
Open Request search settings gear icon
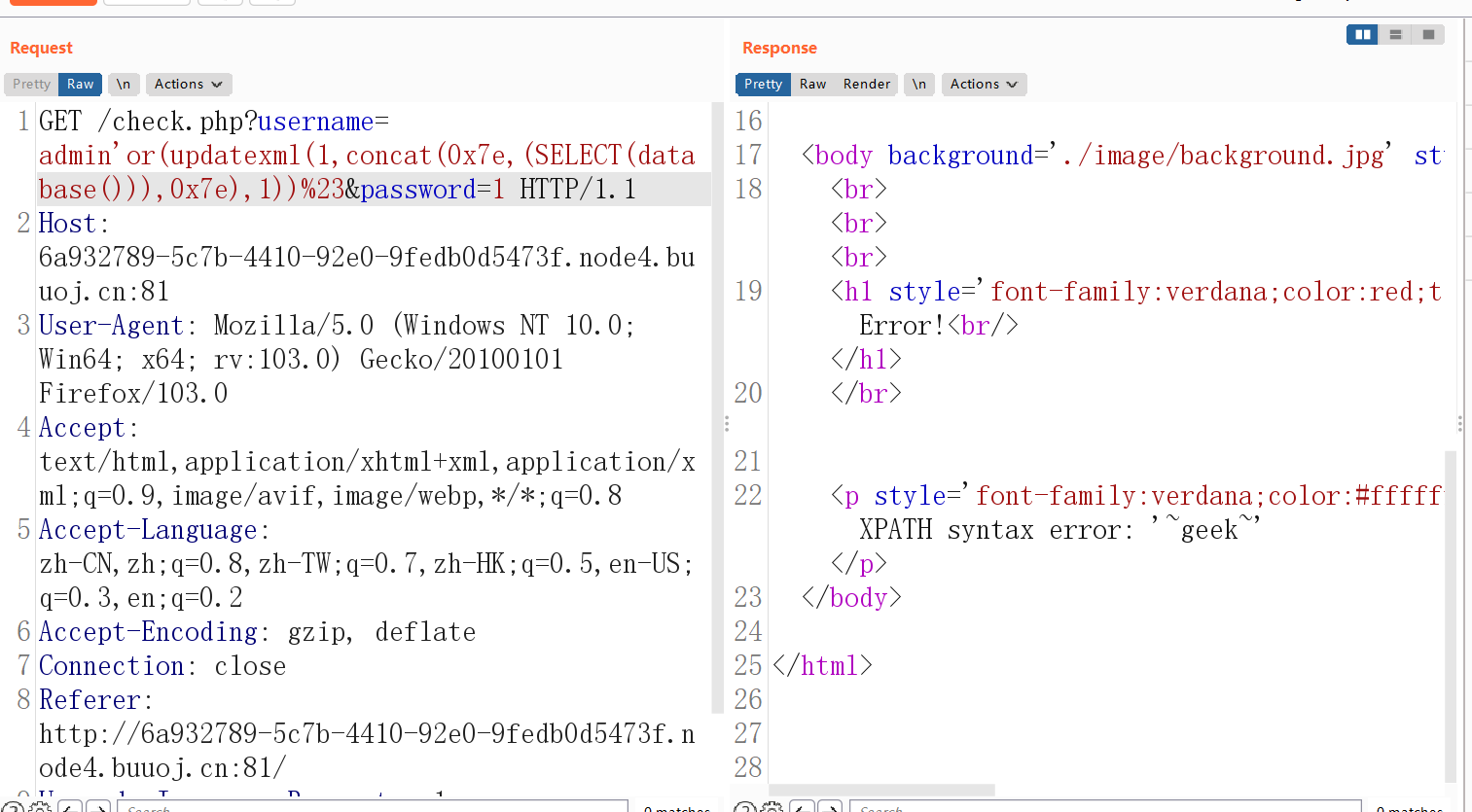(41, 807)
